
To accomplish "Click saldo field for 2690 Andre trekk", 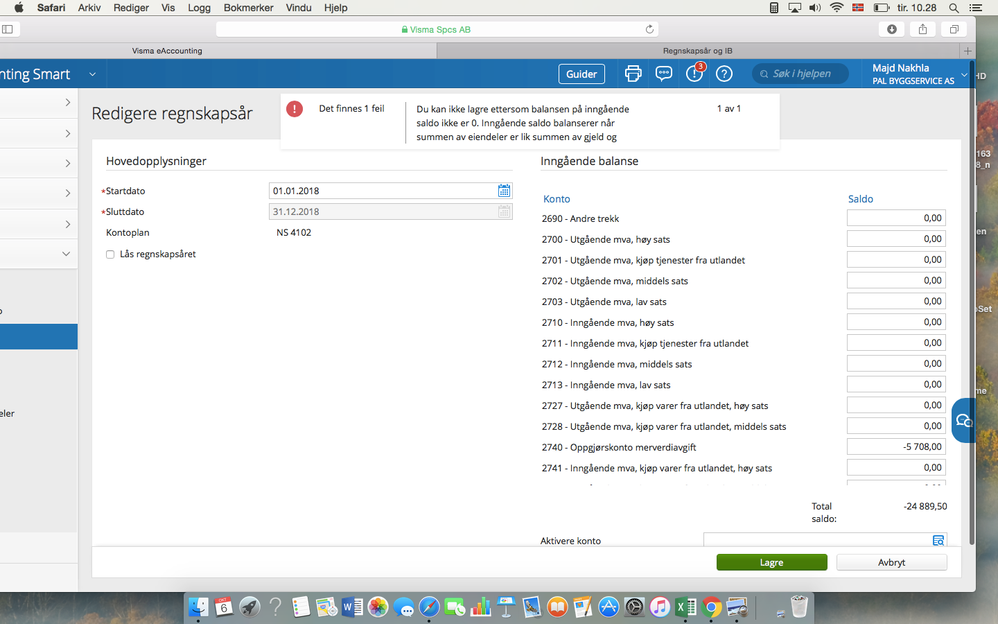I will (896, 218).
